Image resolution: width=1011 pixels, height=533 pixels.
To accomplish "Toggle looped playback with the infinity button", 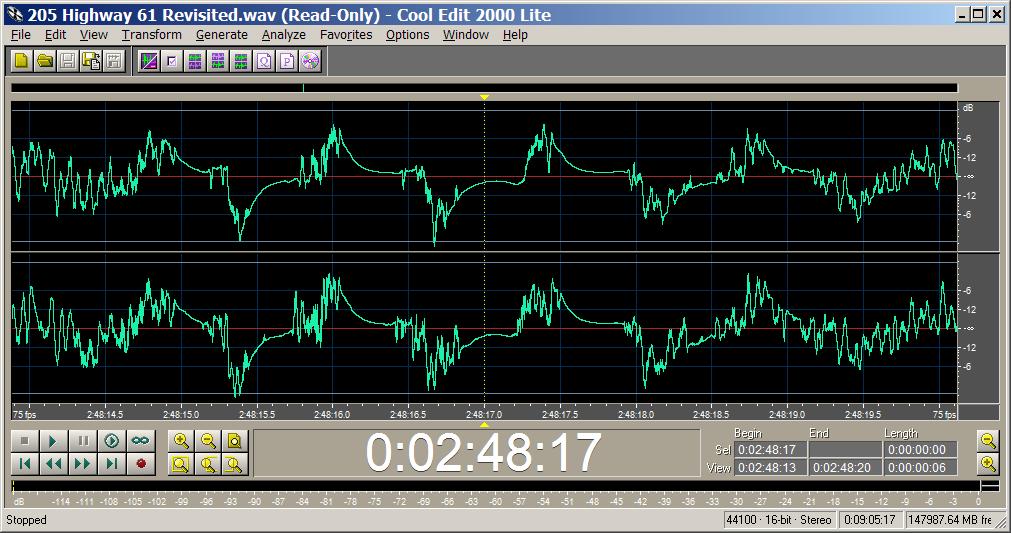I will click(141, 441).
